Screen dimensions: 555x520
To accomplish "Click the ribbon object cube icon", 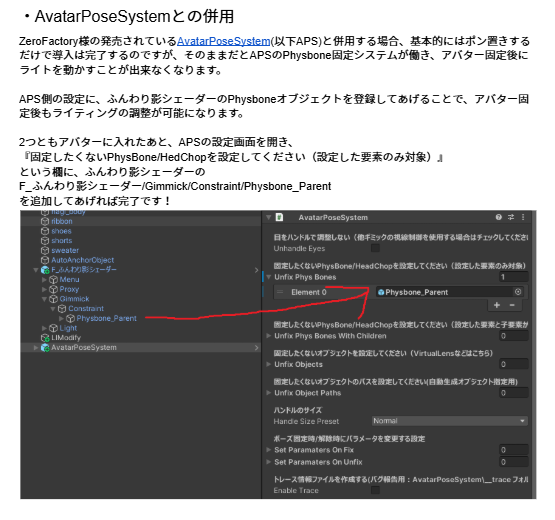I will point(45,221).
